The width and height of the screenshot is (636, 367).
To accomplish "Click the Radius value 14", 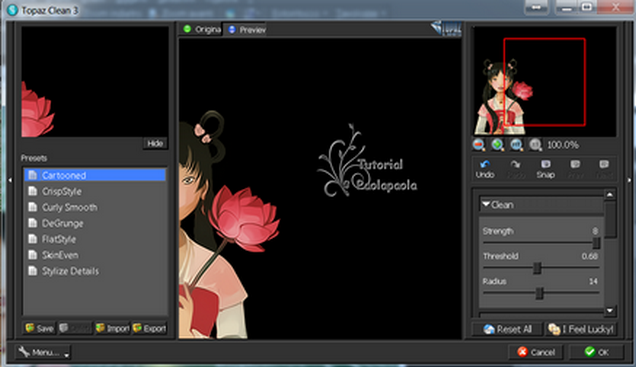I will coord(593,281).
